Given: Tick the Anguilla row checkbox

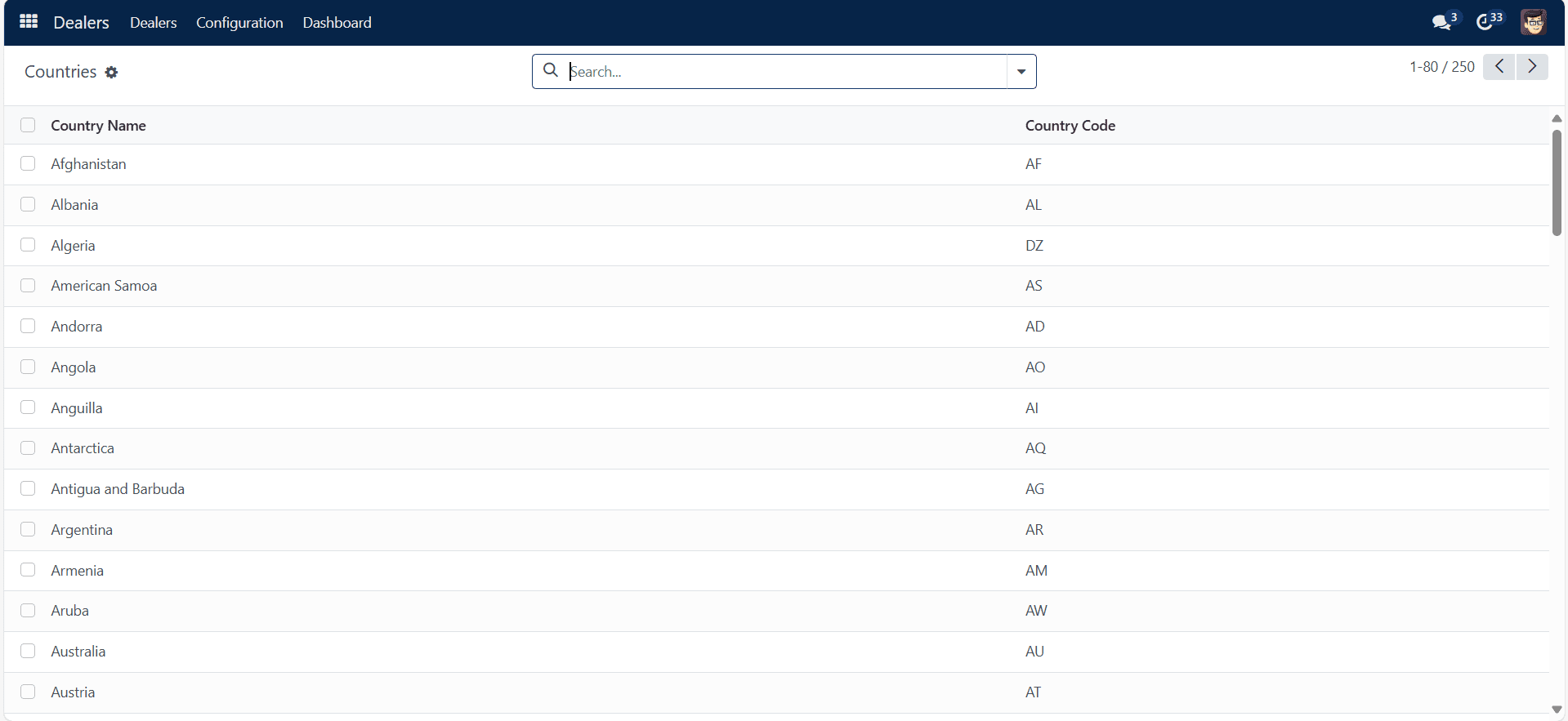Looking at the screenshot, I should click(28, 407).
